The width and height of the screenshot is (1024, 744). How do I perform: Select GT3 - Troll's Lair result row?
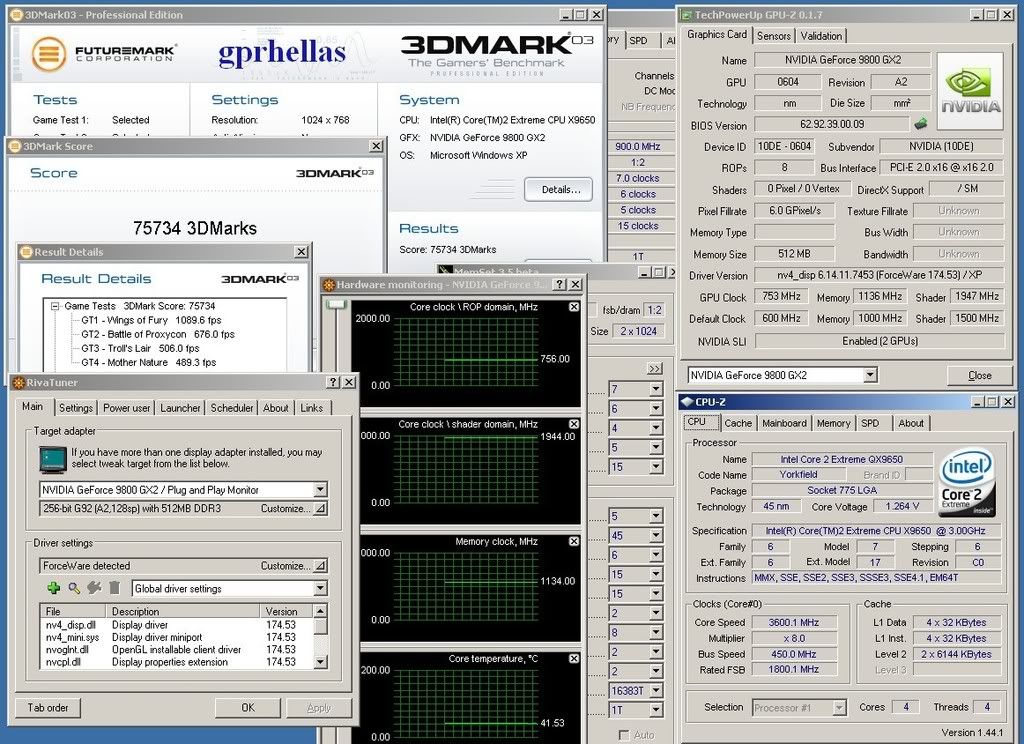pos(140,348)
